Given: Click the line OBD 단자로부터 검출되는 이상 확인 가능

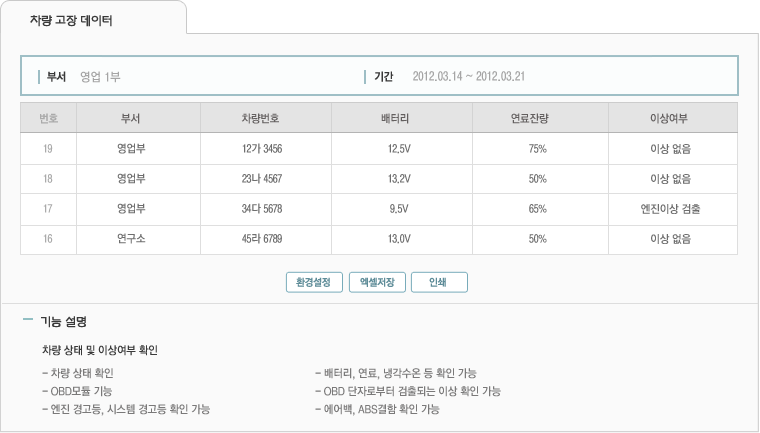Looking at the screenshot, I should tap(408, 391).
